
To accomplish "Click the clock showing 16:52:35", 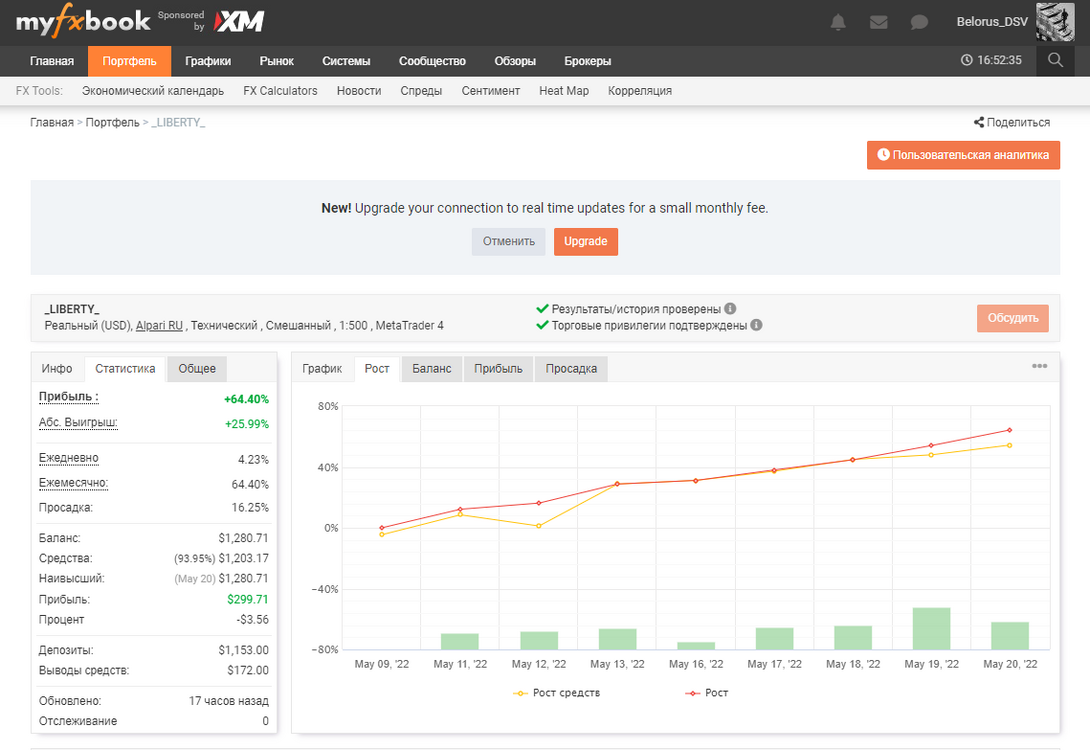I will 991,60.
